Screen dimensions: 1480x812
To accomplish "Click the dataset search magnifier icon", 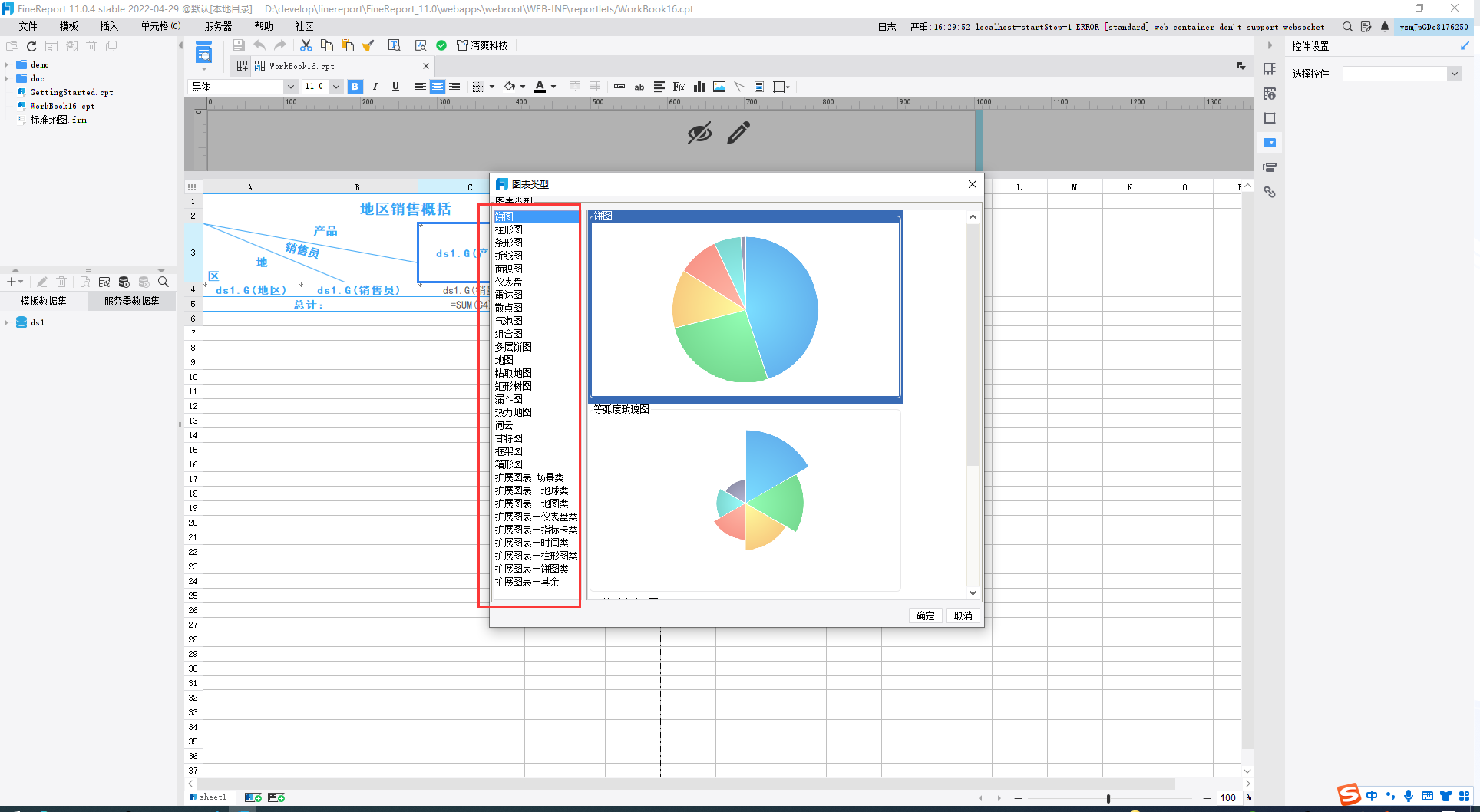I will [164, 282].
